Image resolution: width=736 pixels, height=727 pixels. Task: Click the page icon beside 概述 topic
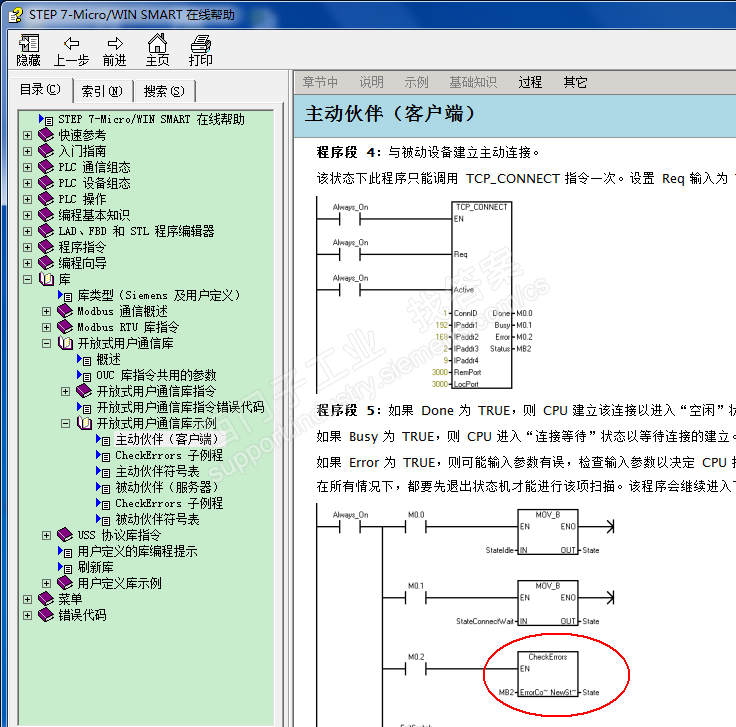[x=84, y=360]
